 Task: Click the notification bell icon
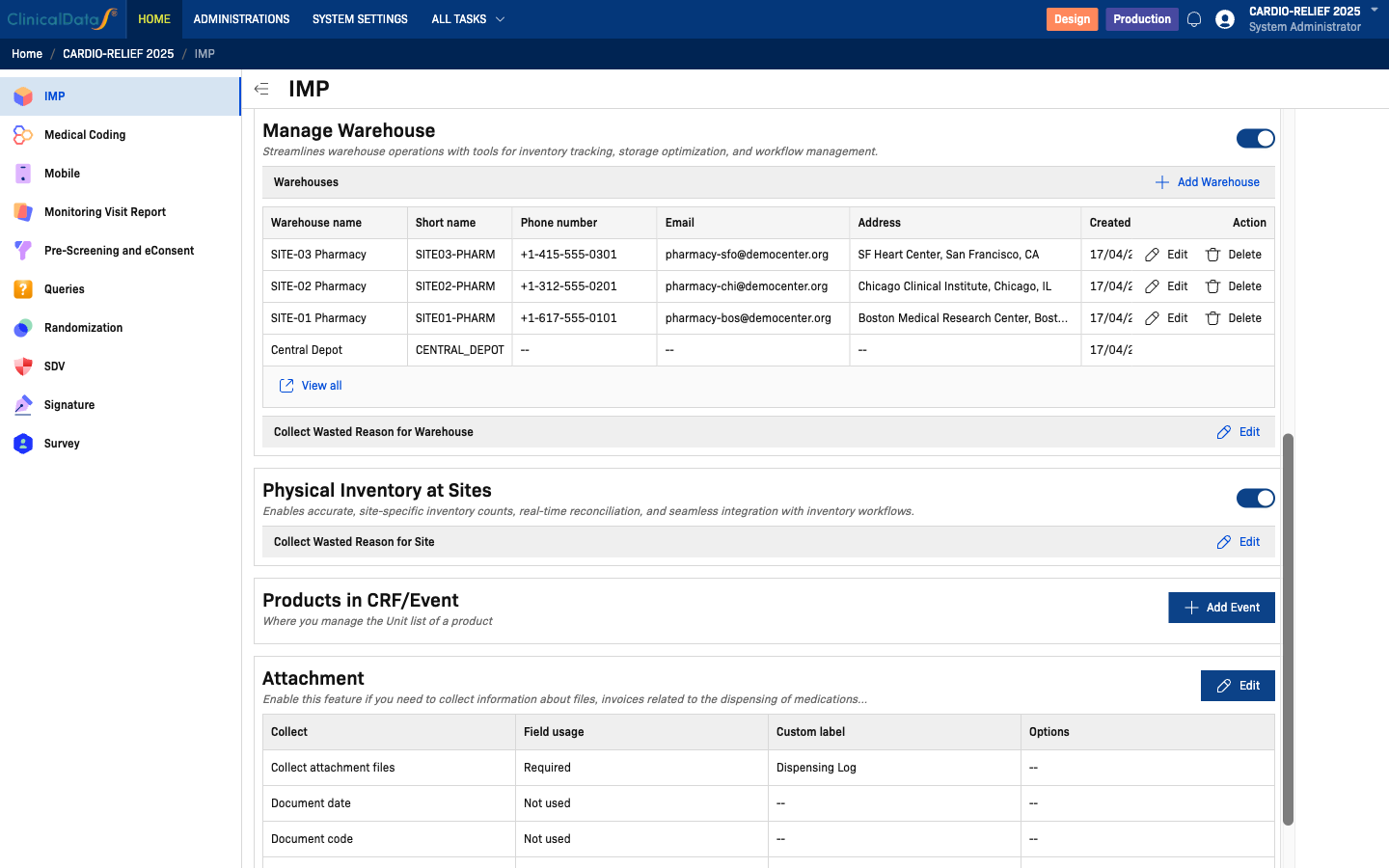pyautogui.click(x=1194, y=18)
